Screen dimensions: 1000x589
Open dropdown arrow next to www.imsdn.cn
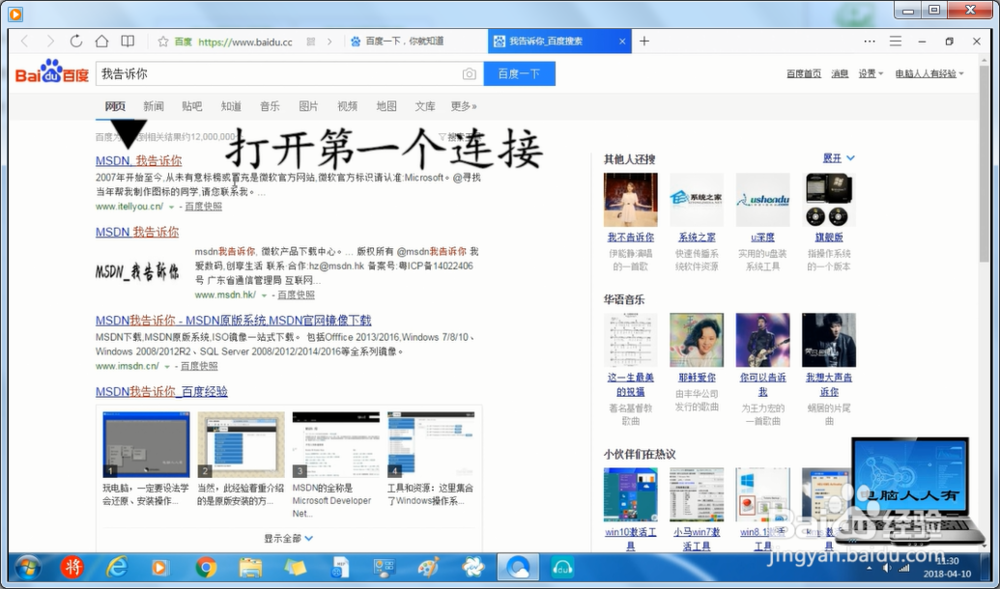point(167,367)
